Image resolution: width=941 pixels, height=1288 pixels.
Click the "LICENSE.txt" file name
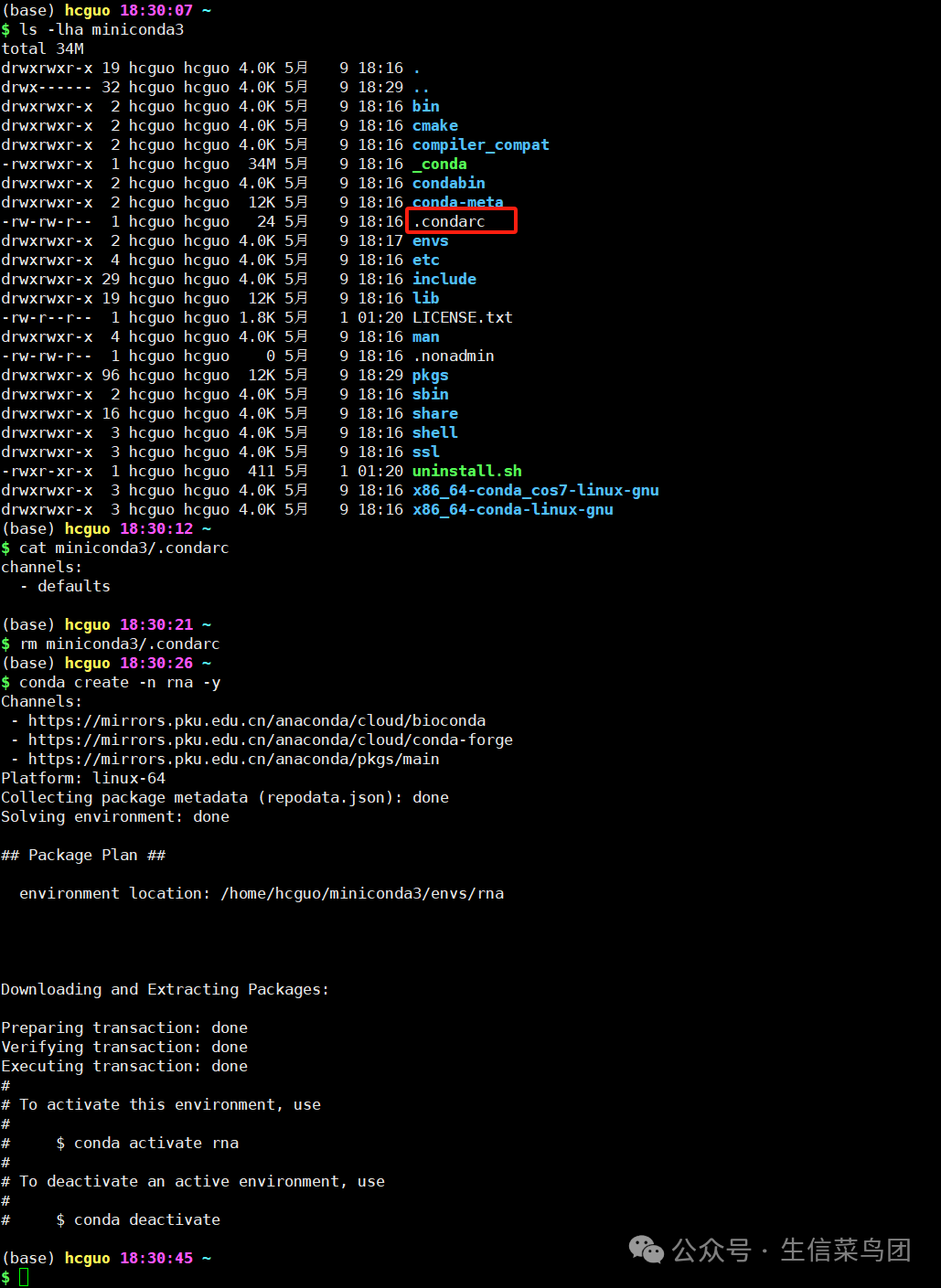pyautogui.click(x=463, y=317)
